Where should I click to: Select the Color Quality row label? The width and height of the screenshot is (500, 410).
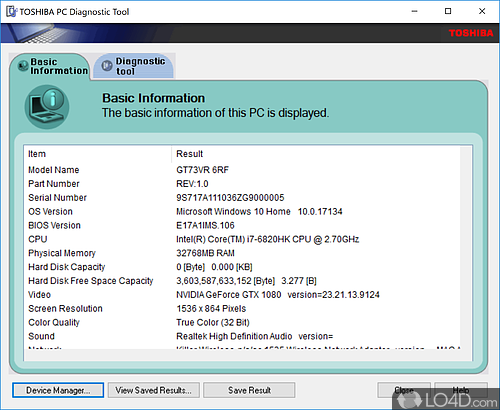click(54, 323)
